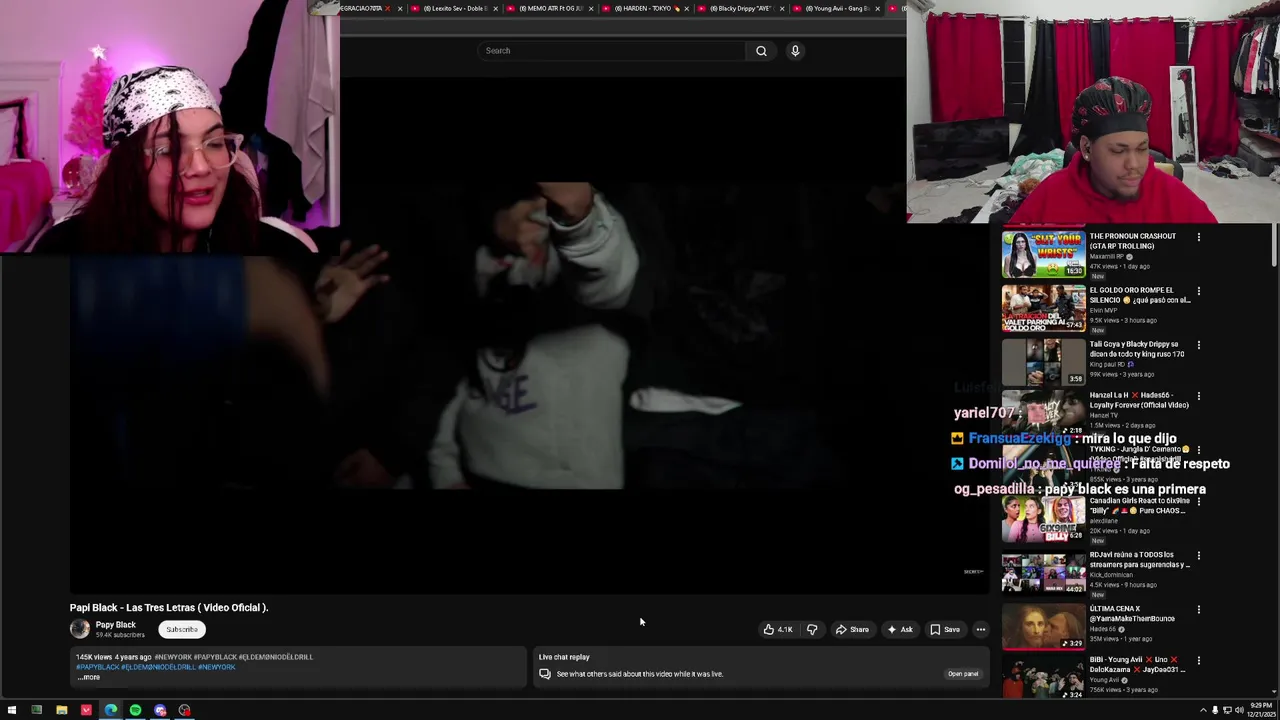This screenshot has height=720, width=1280.
Task: Open menu for EL GOLDO ORO video
Action: click(x=1199, y=292)
